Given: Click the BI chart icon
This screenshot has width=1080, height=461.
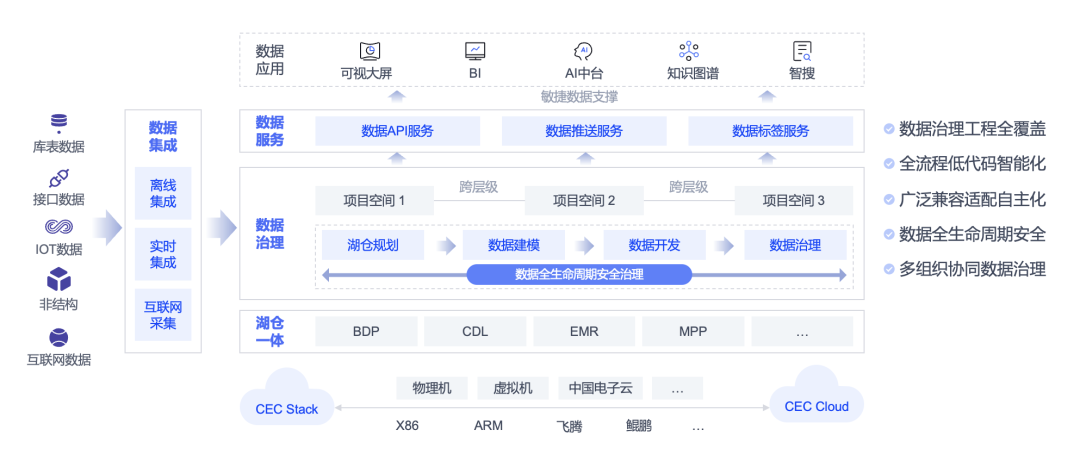Looking at the screenshot, I should click(475, 51).
